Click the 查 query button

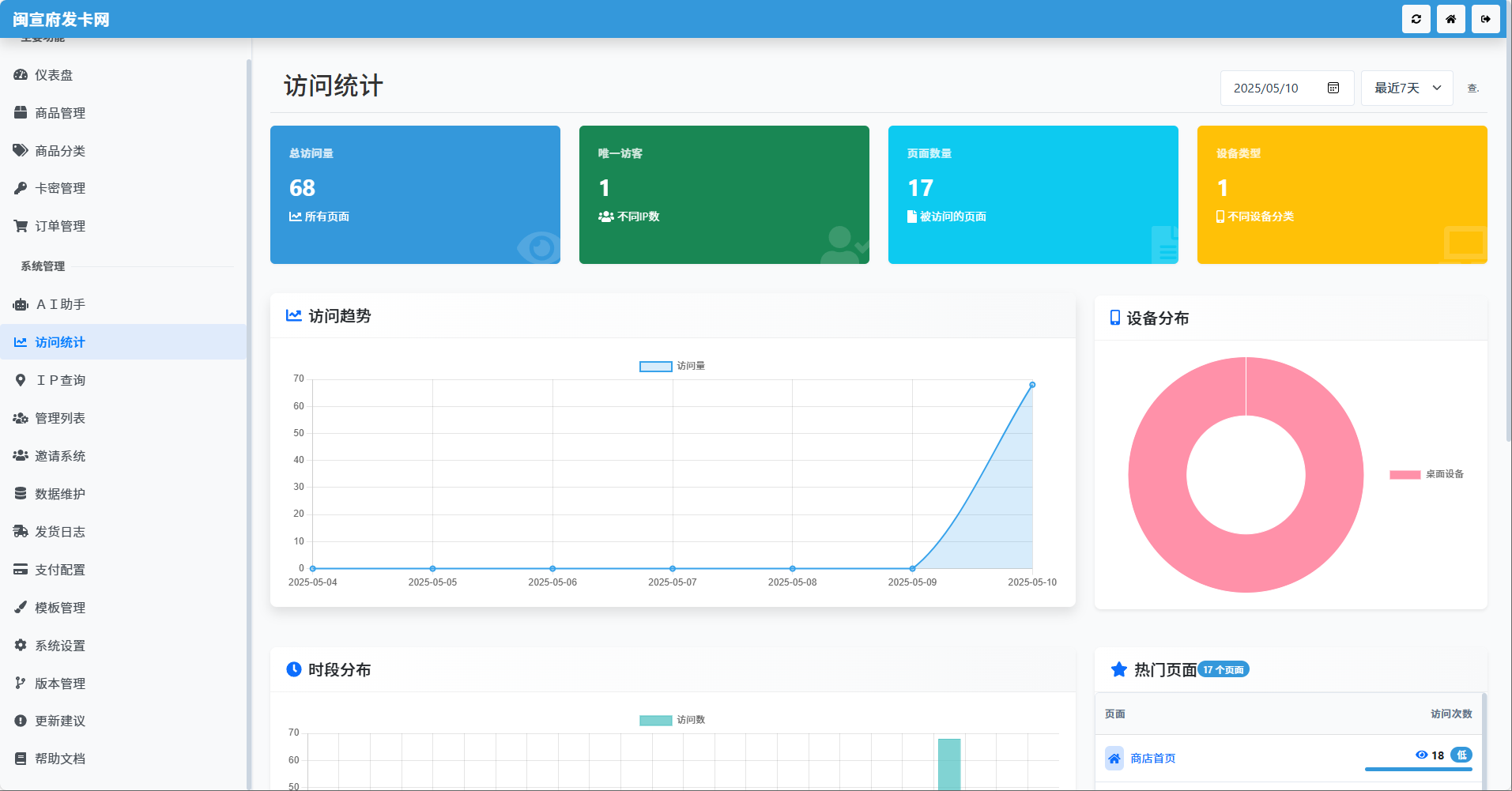pos(1472,88)
